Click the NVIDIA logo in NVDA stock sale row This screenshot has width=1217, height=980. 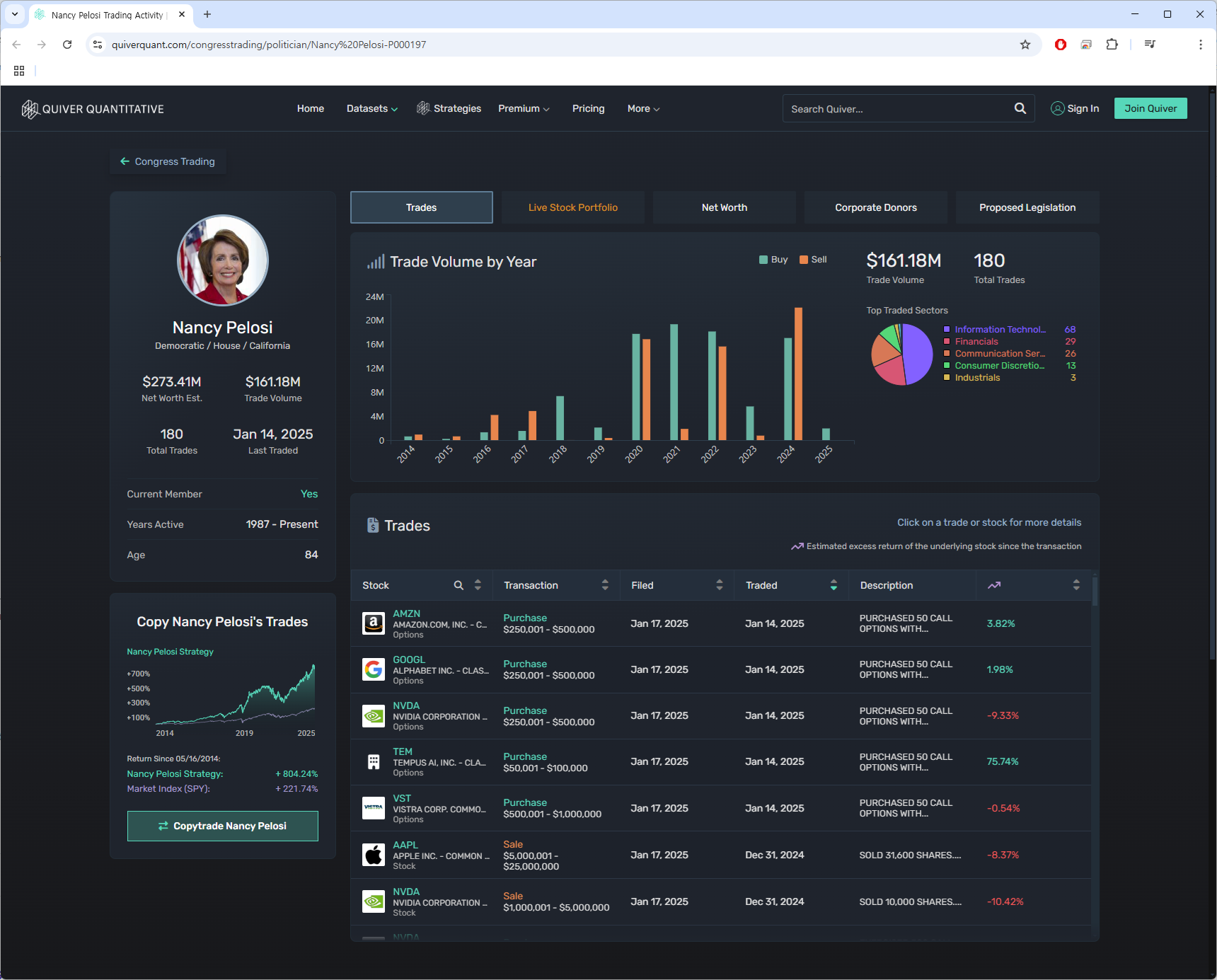[x=374, y=901]
